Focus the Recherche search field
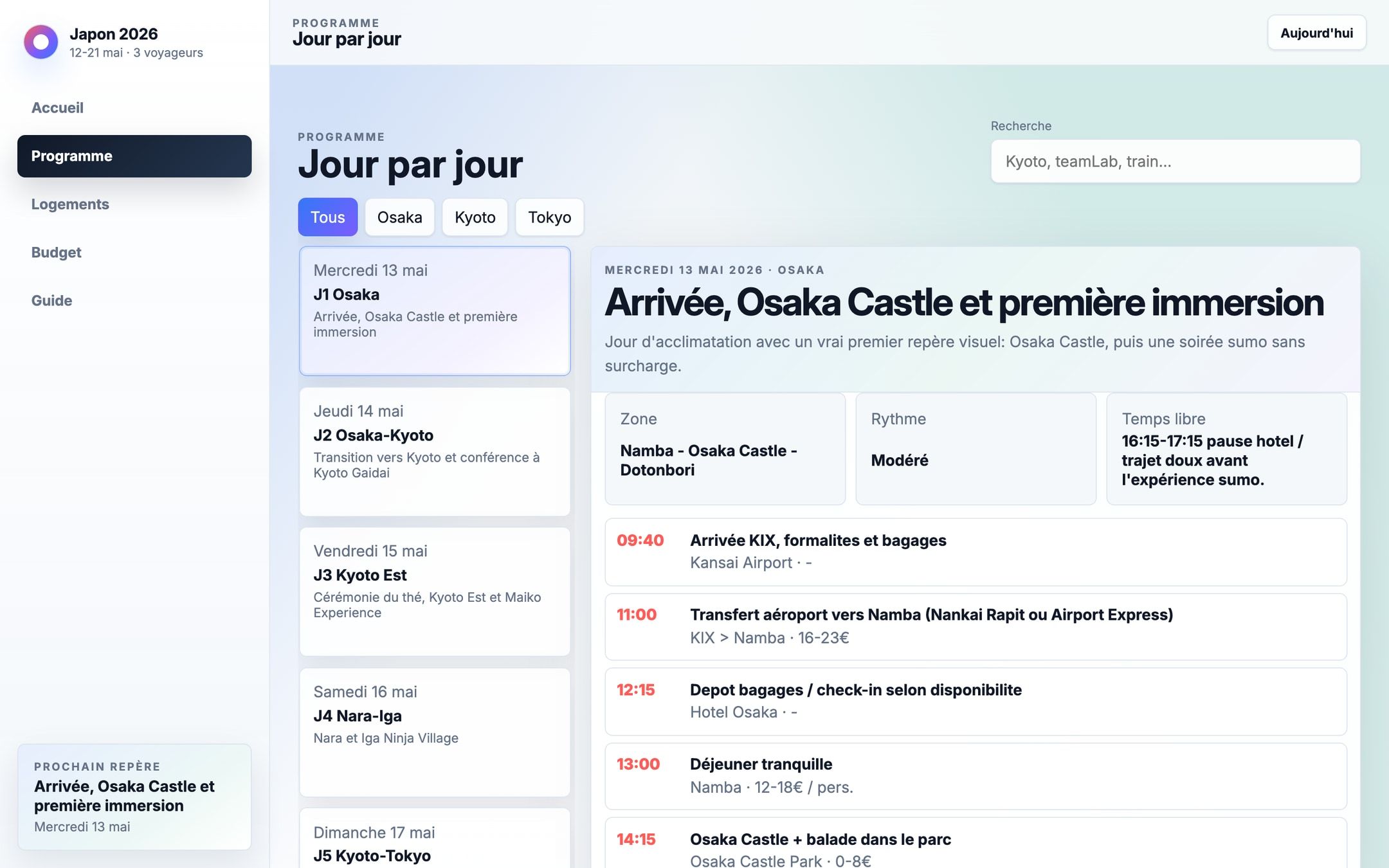The image size is (1389, 868). click(x=1175, y=161)
